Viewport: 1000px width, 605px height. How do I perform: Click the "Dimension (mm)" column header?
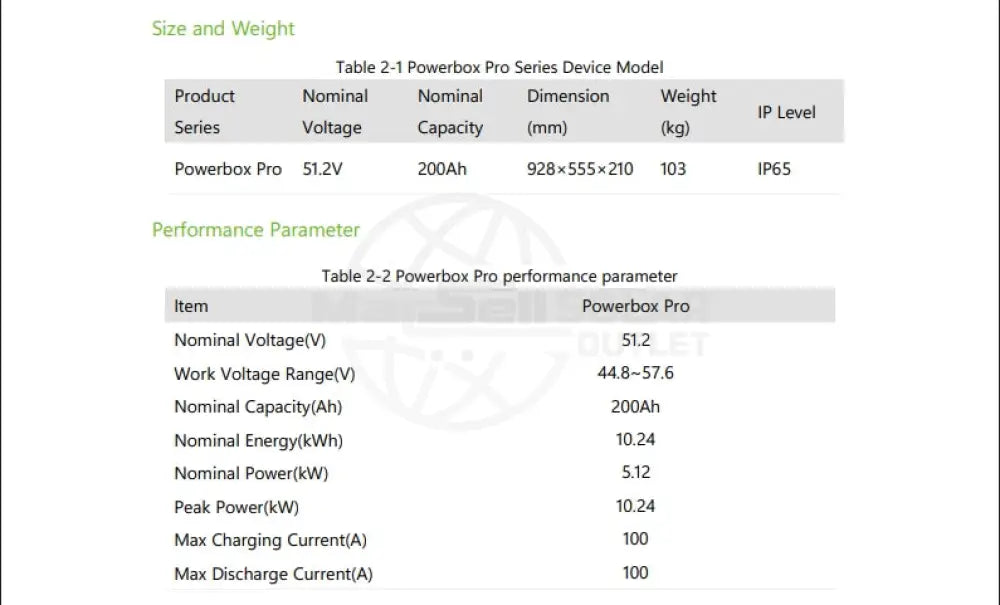click(567, 112)
